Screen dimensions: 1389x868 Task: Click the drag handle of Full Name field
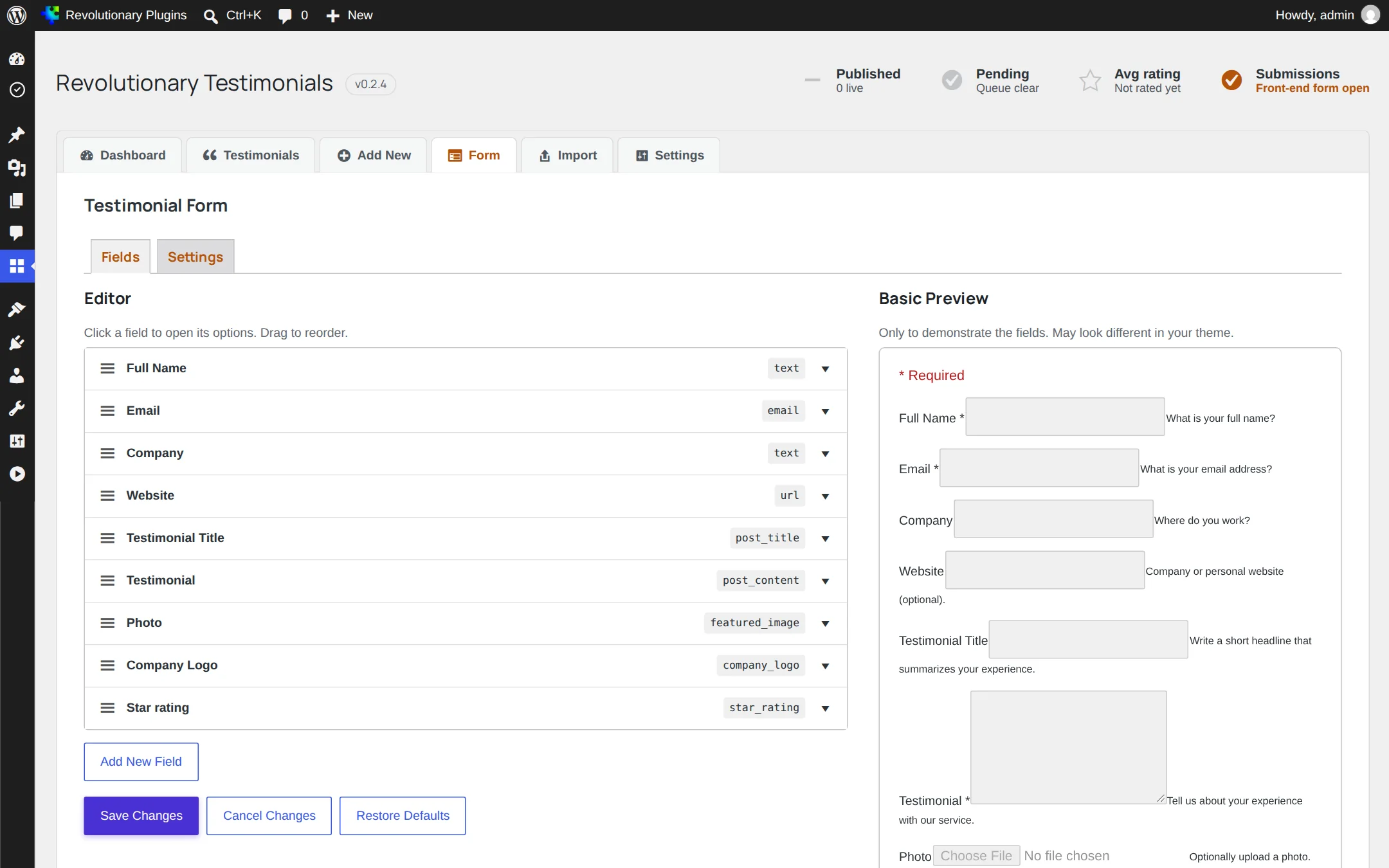[x=107, y=368]
